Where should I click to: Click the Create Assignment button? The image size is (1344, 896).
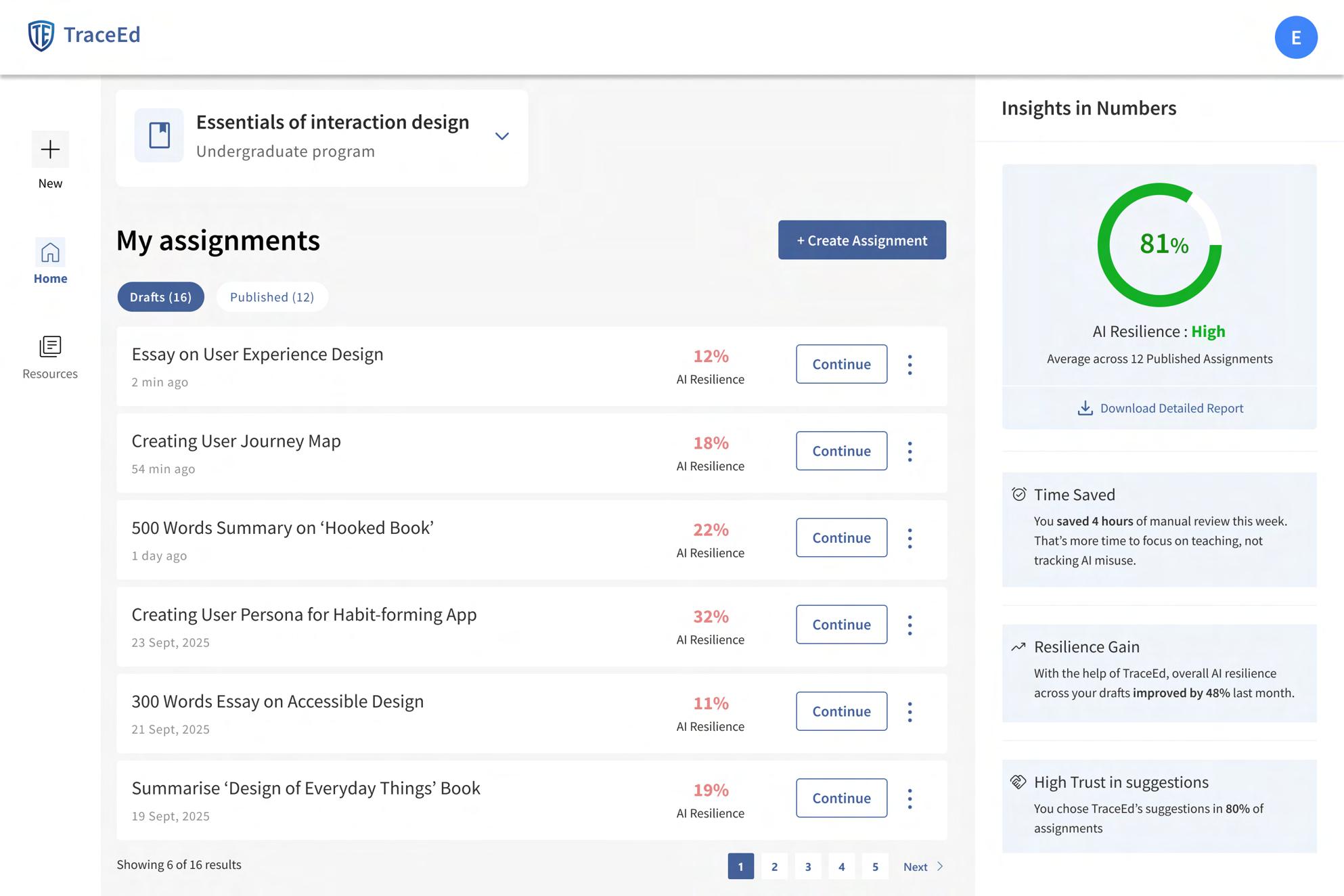(x=861, y=240)
